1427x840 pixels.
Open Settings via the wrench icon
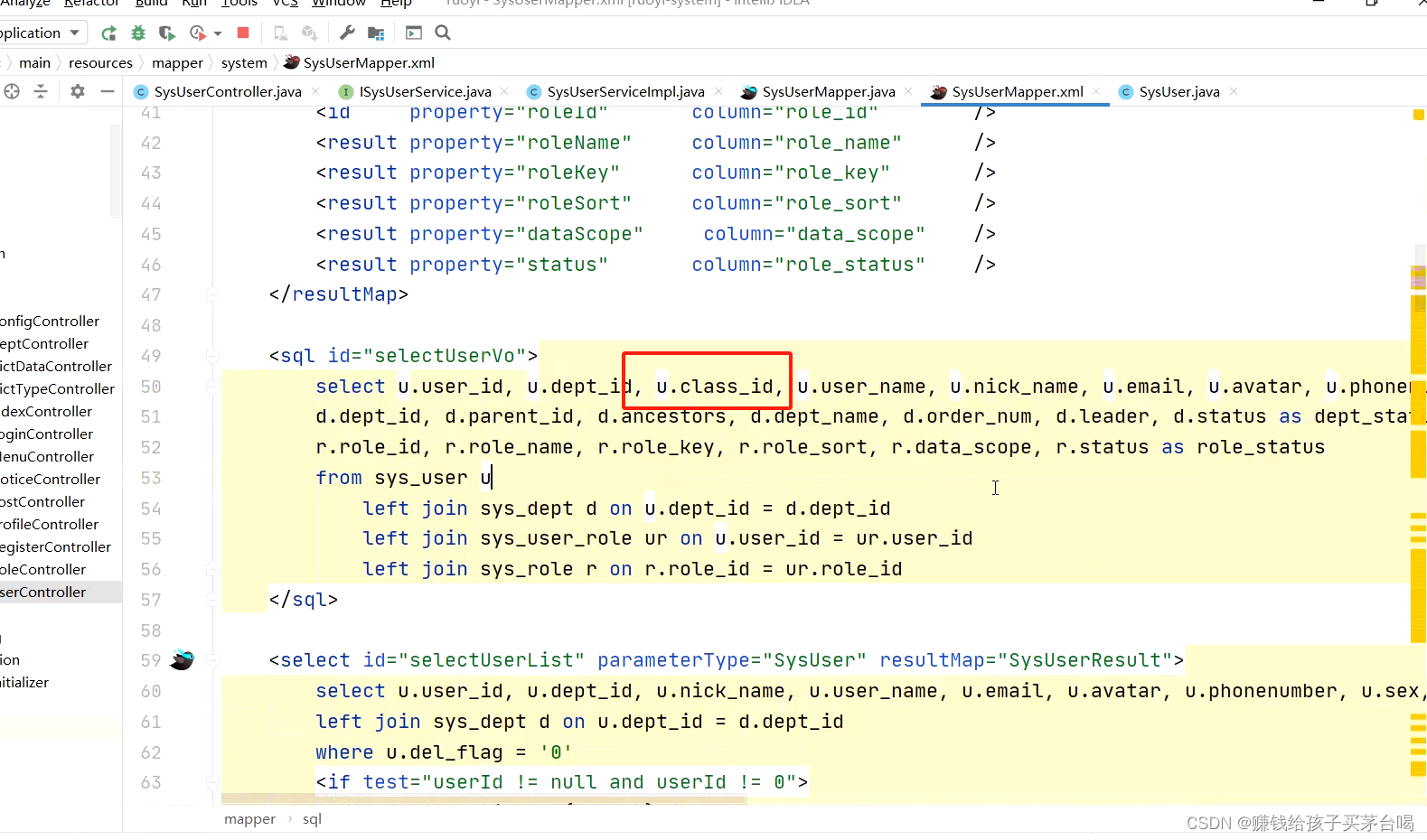347,33
